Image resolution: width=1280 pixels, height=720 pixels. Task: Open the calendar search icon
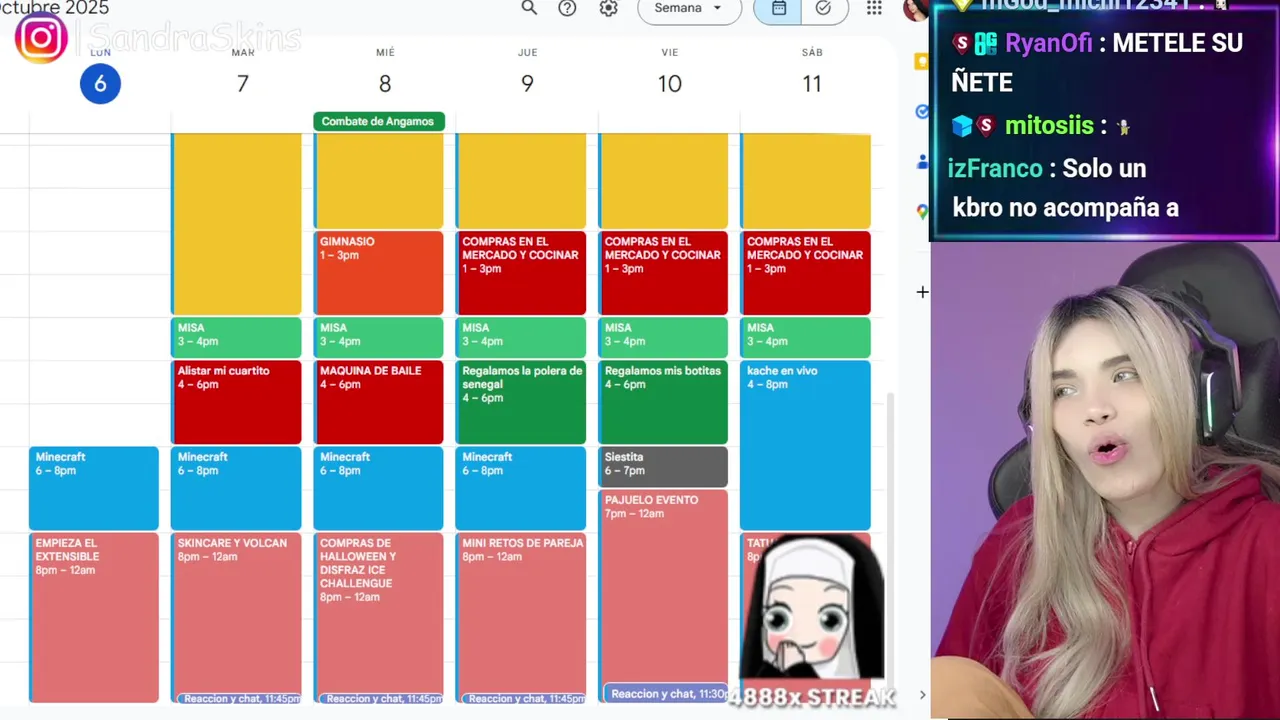pos(529,8)
